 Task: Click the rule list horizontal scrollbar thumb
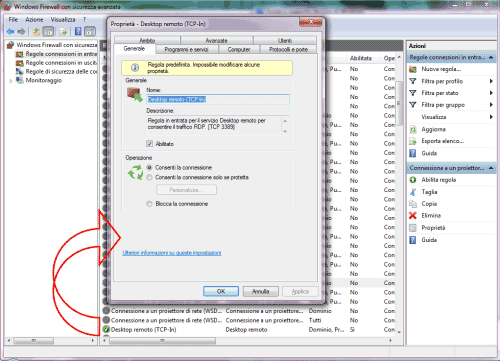point(163,341)
